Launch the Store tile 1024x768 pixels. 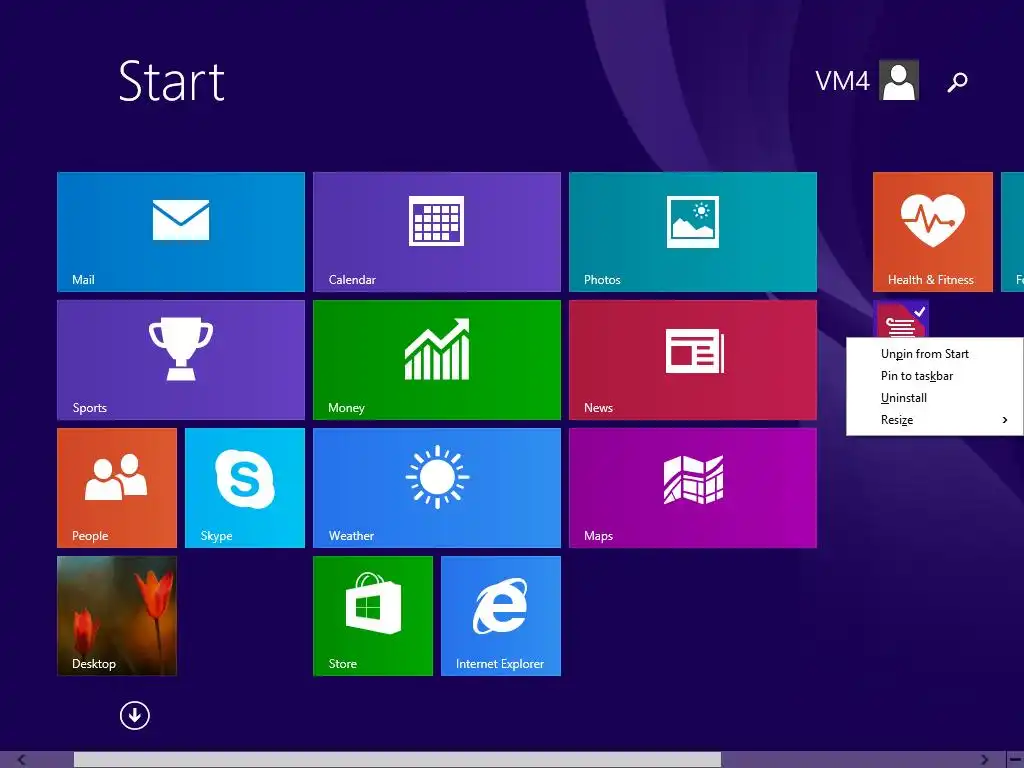pyautogui.click(x=373, y=616)
